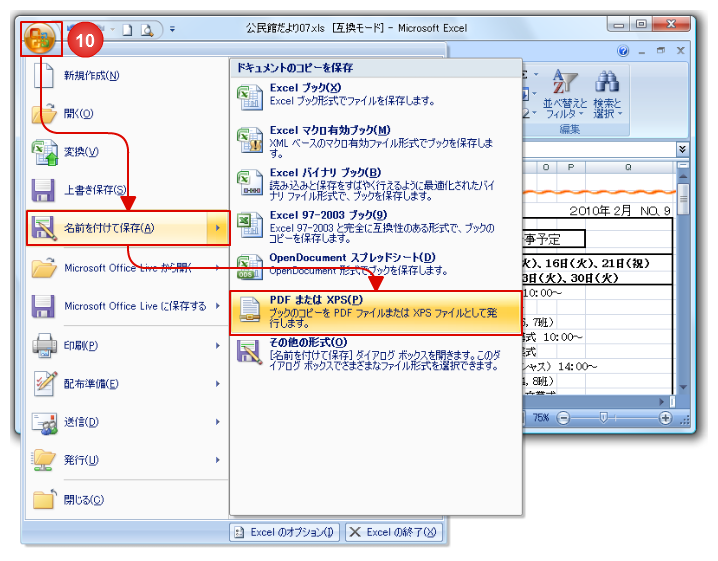Click the Print Preview quick access icon
This screenshot has height=561, width=718.
click(x=147, y=31)
